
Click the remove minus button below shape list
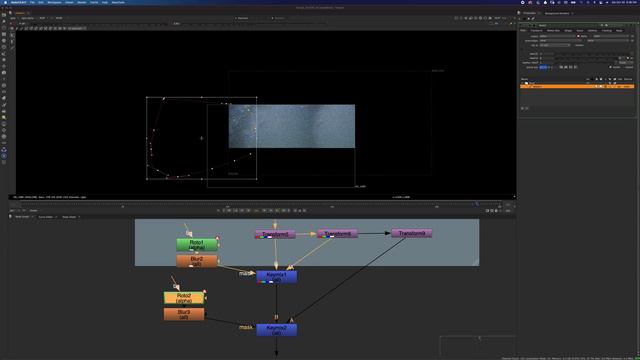pyautogui.click(x=527, y=108)
